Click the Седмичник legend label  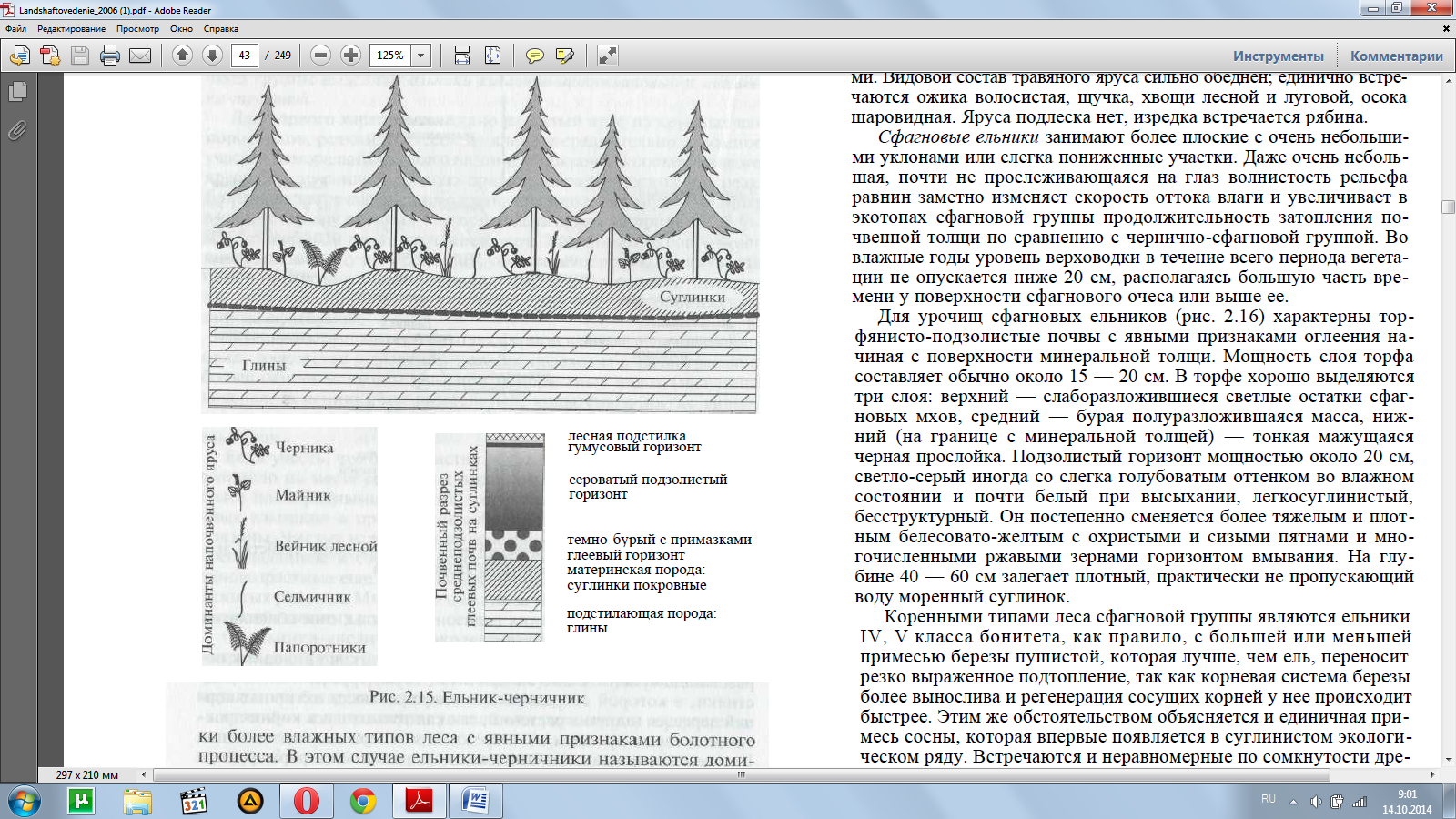pos(312,597)
